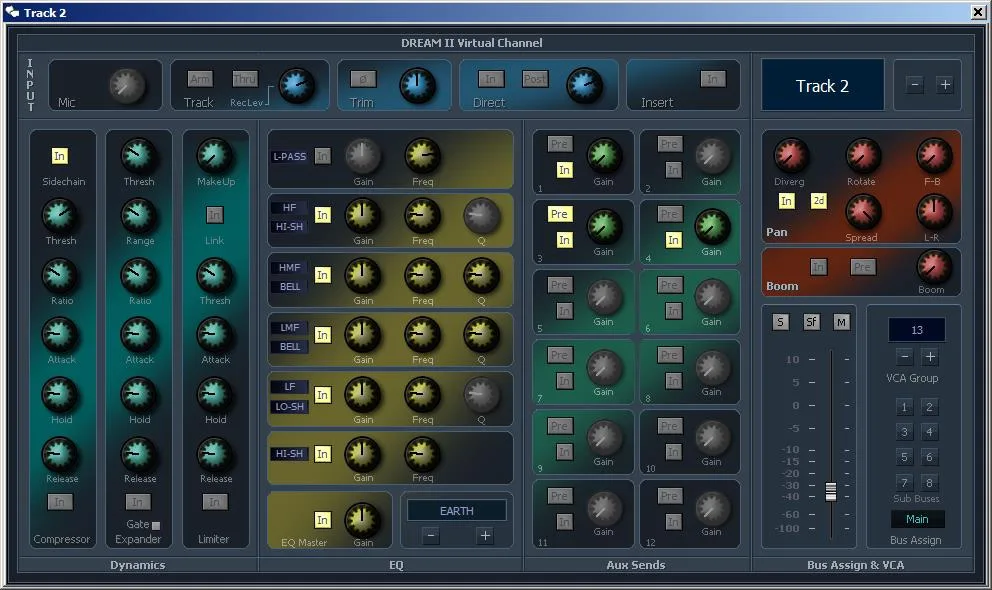The image size is (992, 590).
Task: Click the channel fader handle
Action: pyautogui.click(x=831, y=491)
